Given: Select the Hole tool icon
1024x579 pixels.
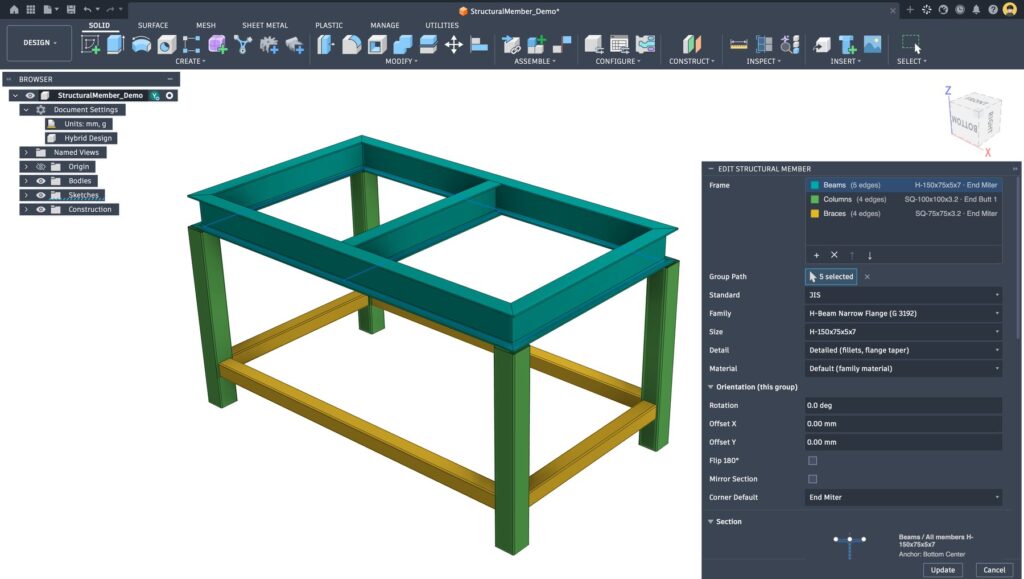Looking at the screenshot, I should click(167, 44).
